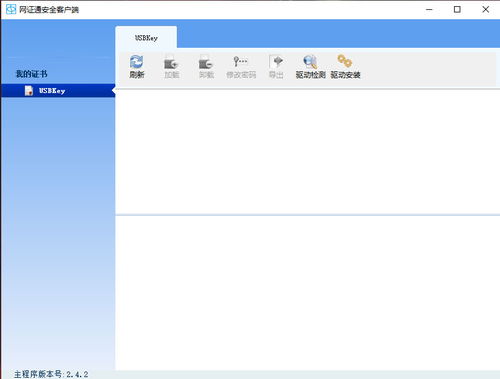Click the application logo in title bar
This screenshot has width=500, height=379.
coord(11,9)
